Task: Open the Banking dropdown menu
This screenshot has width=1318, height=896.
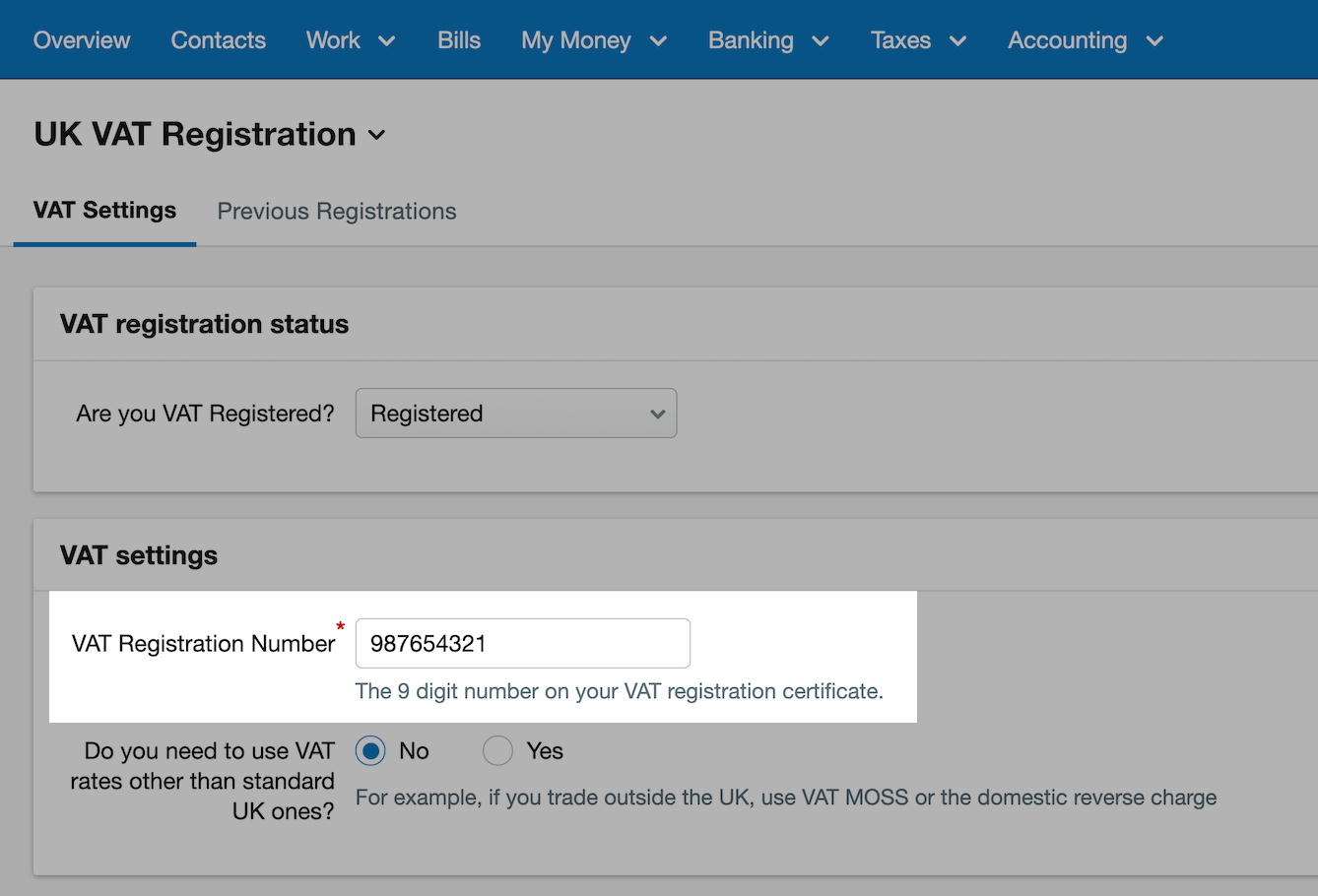Action: pyautogui.click(x=767, y=40)
